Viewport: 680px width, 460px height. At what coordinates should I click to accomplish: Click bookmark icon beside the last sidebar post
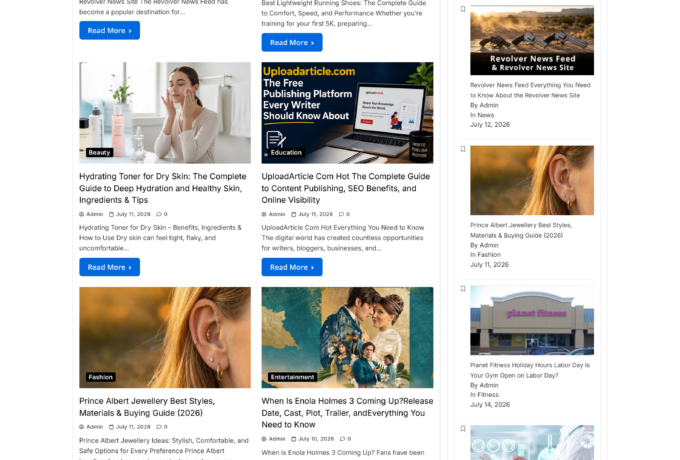[463, 429]
